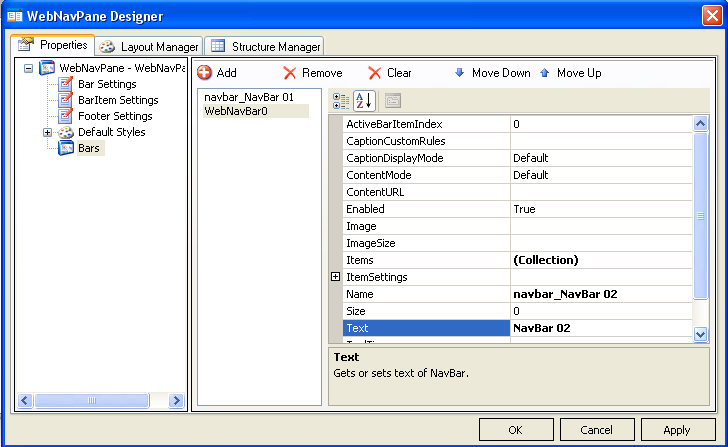Open the Layout Manager tab
The image size is (728, 447).
click(x=148, y=47)
